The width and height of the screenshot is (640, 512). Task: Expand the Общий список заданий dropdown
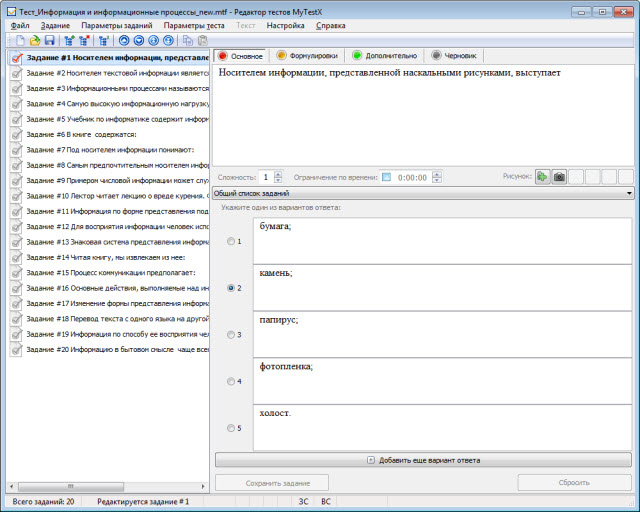point(629,193)
